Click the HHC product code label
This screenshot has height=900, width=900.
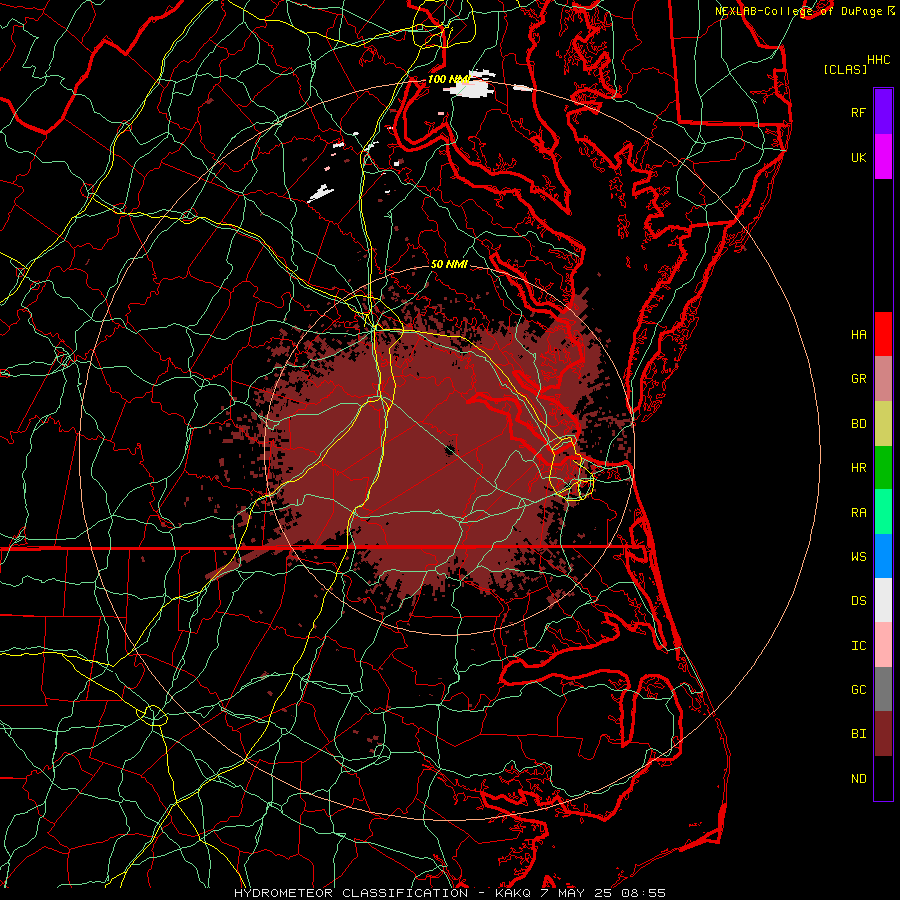pyautogui.click(x=878, y=60)
